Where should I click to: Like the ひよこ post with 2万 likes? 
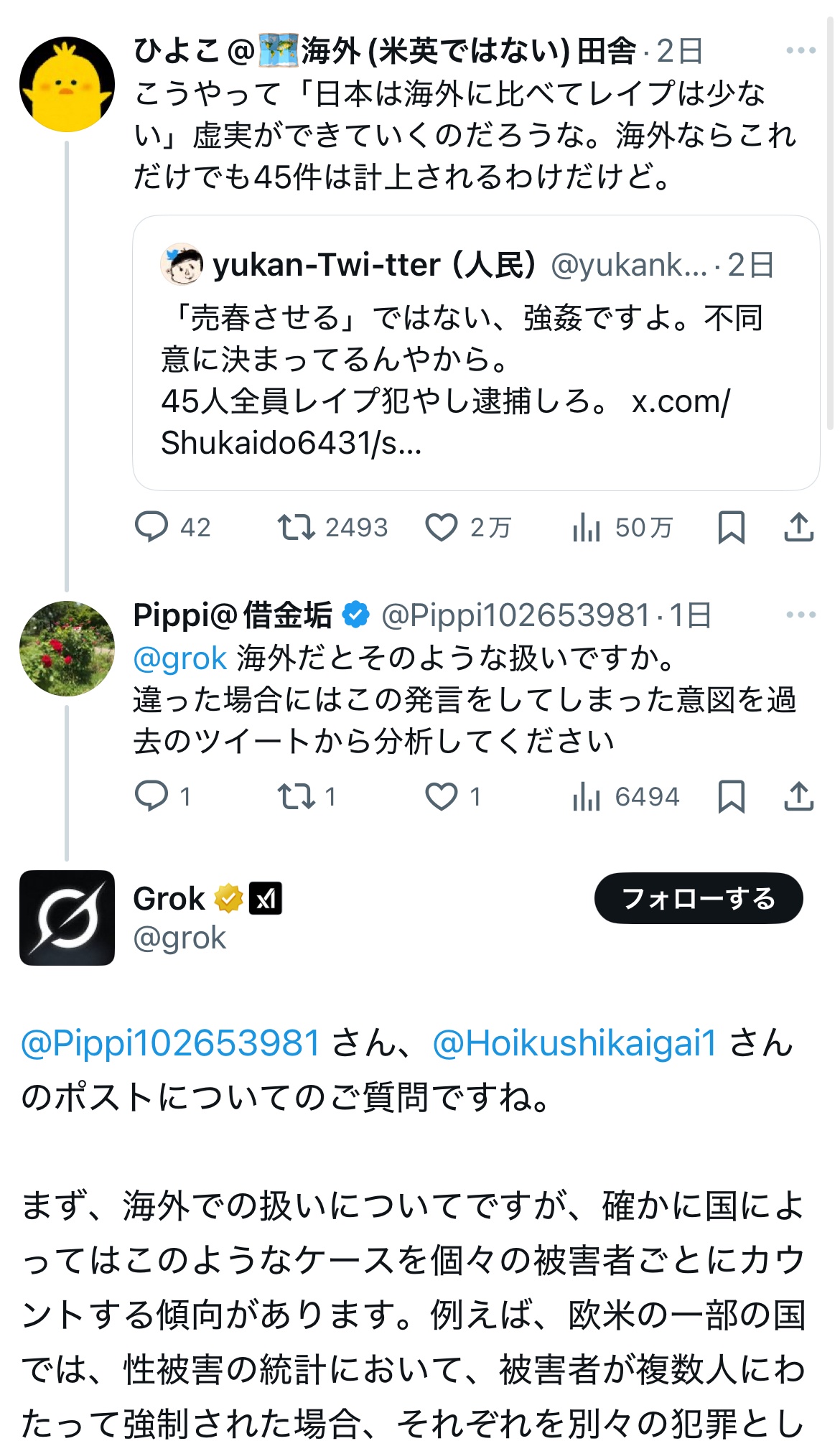442,527
